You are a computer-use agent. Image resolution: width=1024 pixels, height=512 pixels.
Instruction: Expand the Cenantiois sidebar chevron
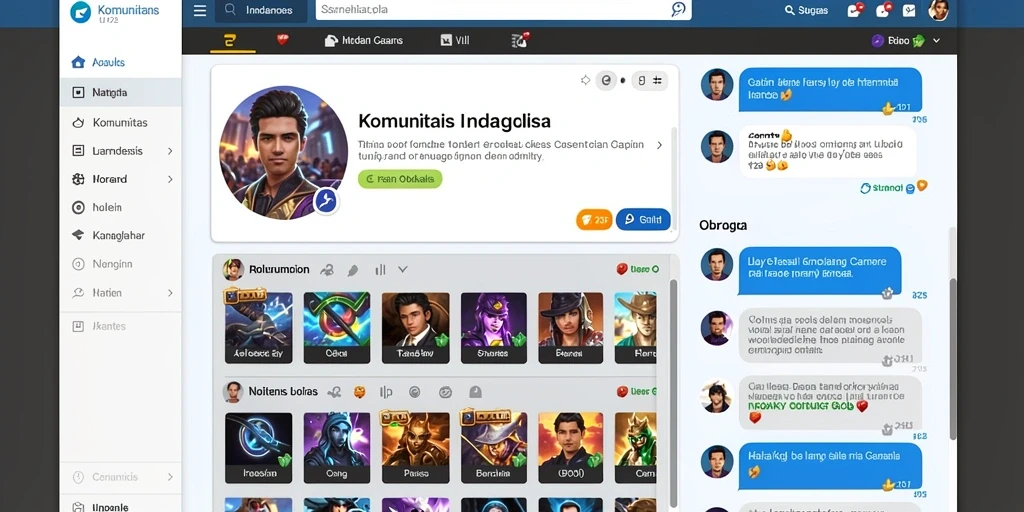(x=170, y=477)
